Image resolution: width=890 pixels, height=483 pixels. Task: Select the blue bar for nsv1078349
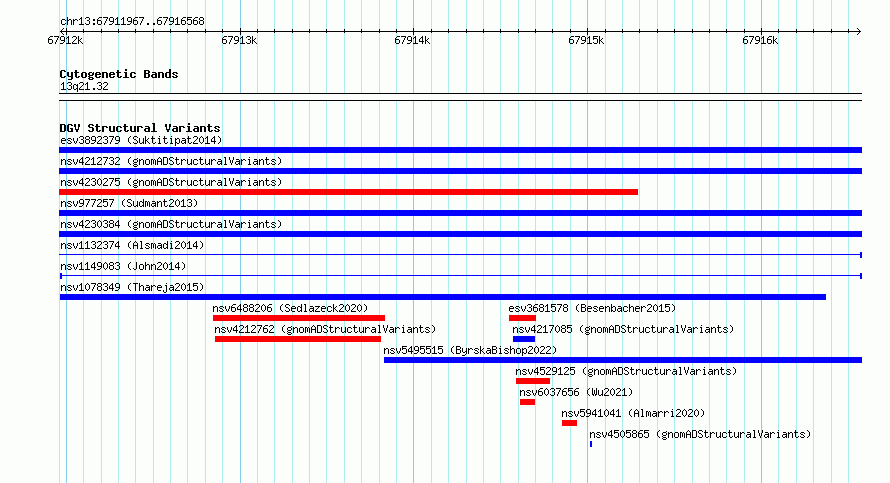(443, 297)
